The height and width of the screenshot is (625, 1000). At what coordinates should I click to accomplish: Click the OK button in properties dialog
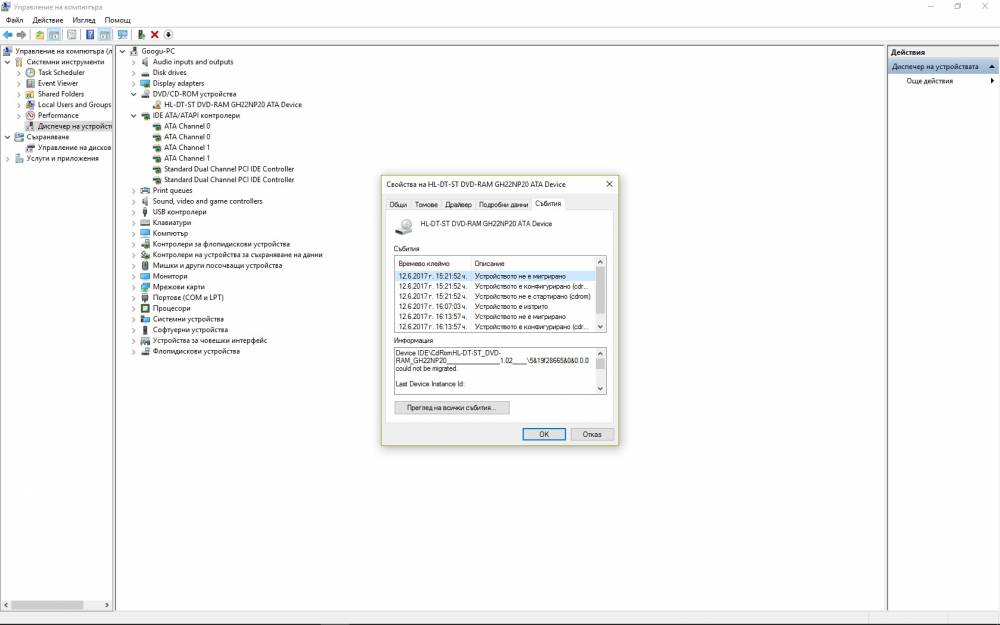pyautogui.click(x=544, y=434)
